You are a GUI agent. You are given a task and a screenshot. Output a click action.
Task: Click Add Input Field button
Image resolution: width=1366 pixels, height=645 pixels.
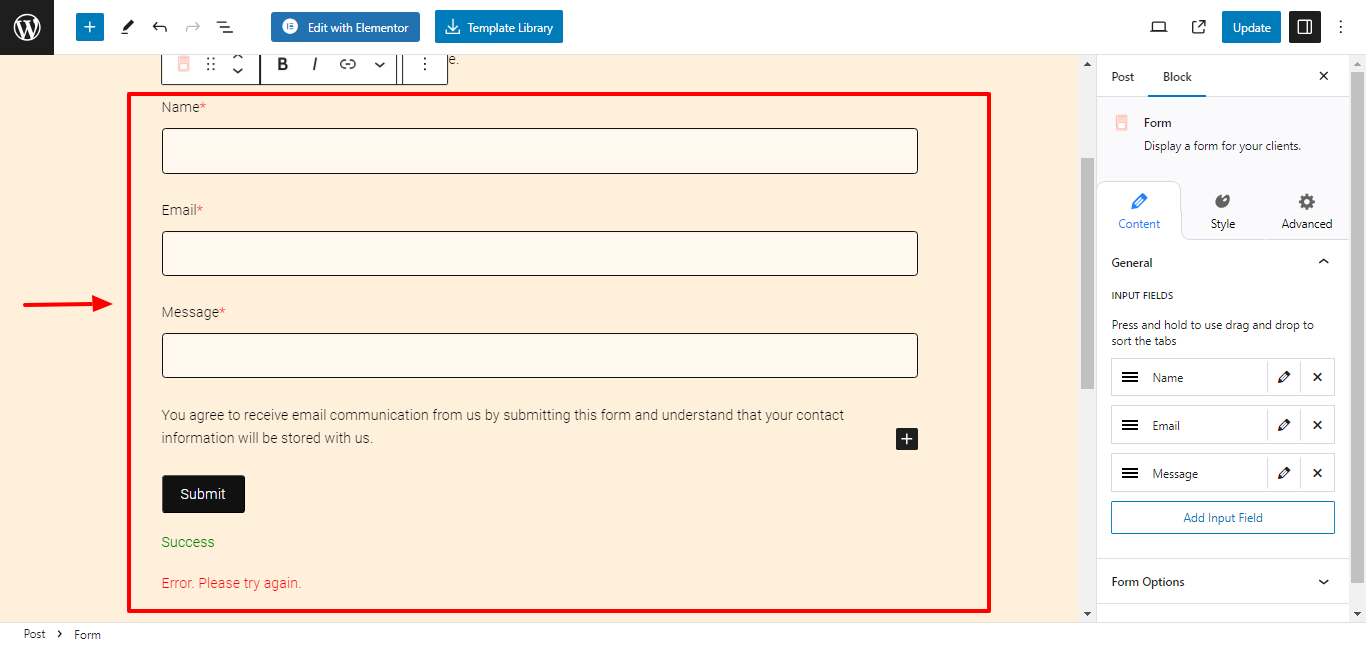(1223, 518)
